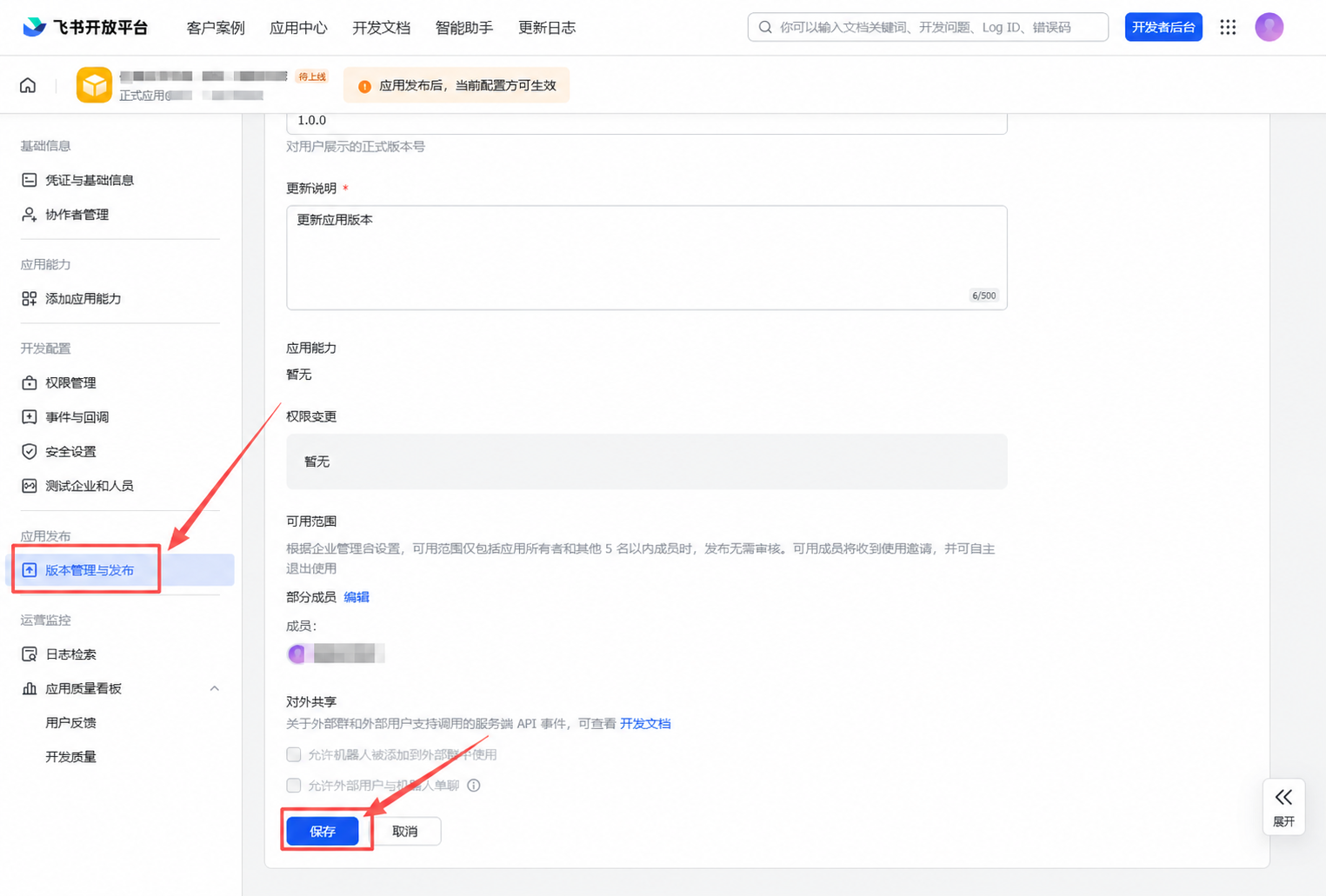The image size is (1326, 896).
Task: Click the 协作者管理 person icon
Action: point(29,215)
